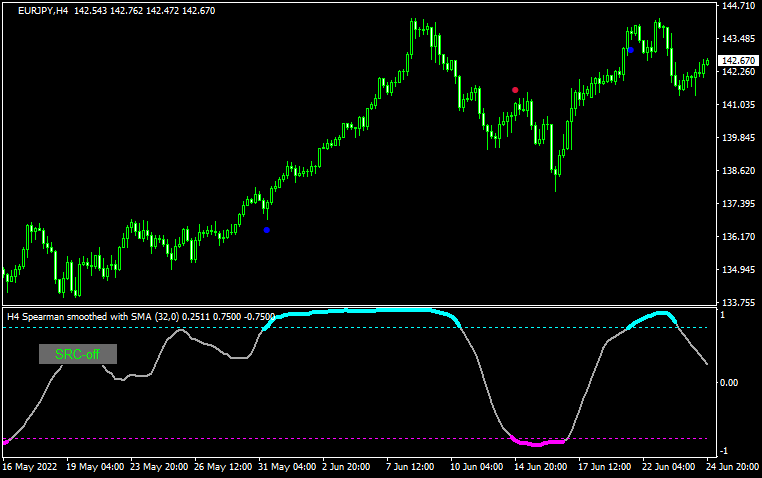Click the 138.620 price scale label
This screenshot has height=478, width=762.
739,171
